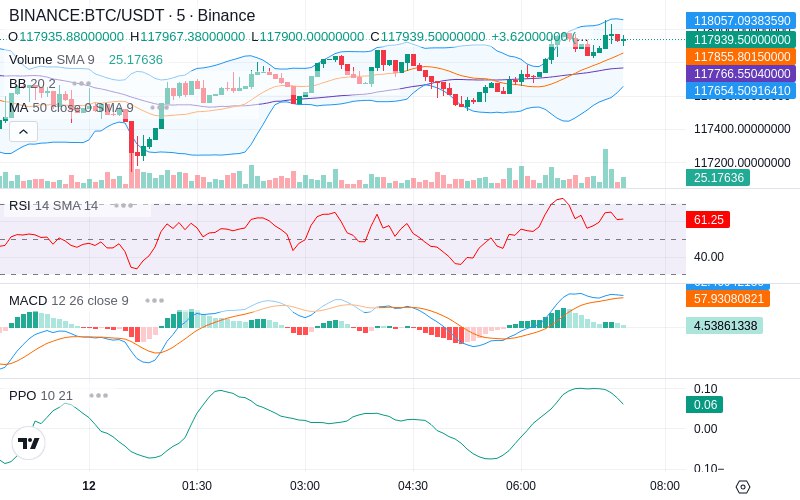This screenshot has height=500, width=800.
Task: Click the 06:00 time axis marker
Action: 520,486
